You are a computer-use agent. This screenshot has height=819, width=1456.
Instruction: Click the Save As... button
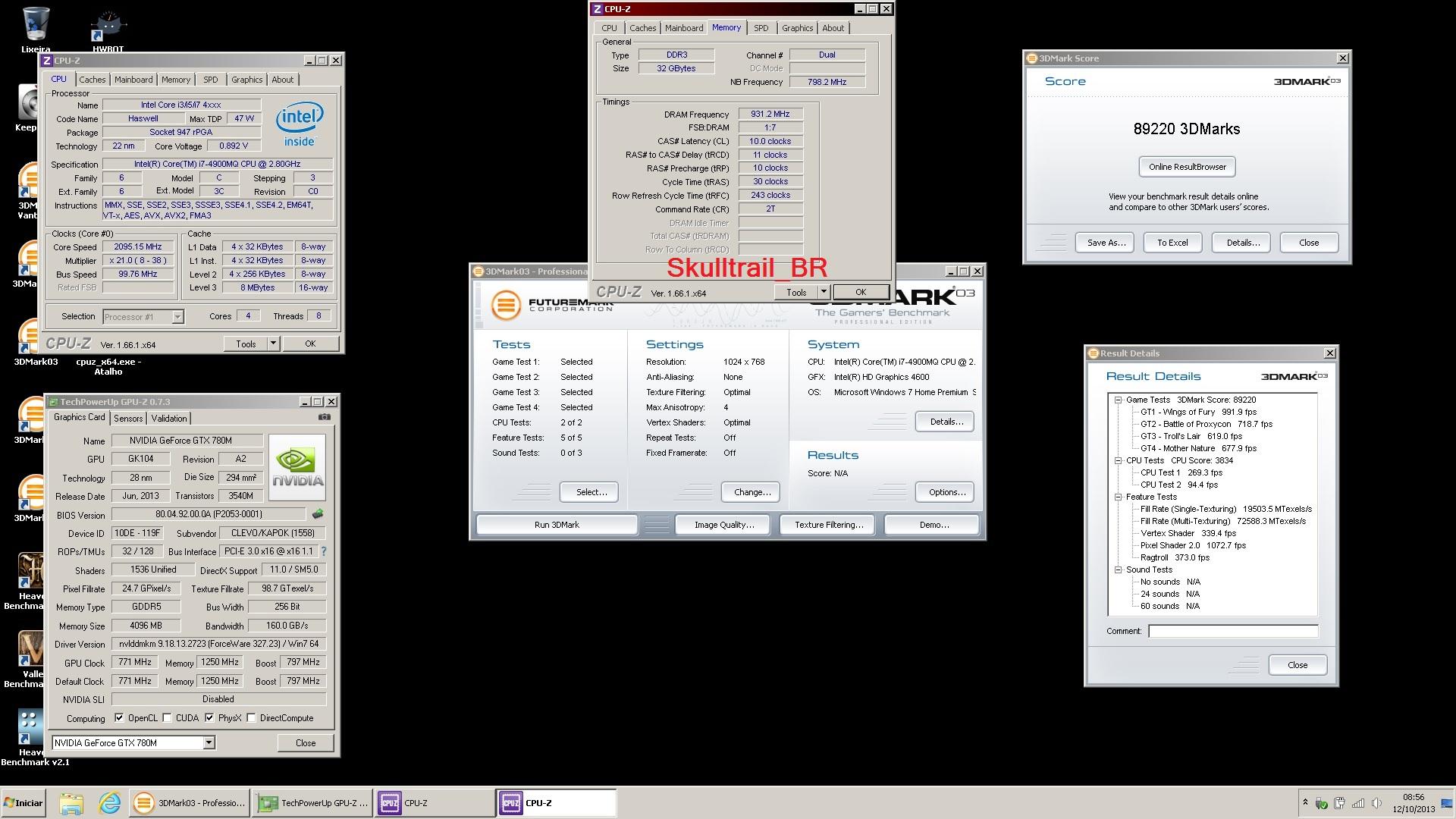(x=1105, y=243)
